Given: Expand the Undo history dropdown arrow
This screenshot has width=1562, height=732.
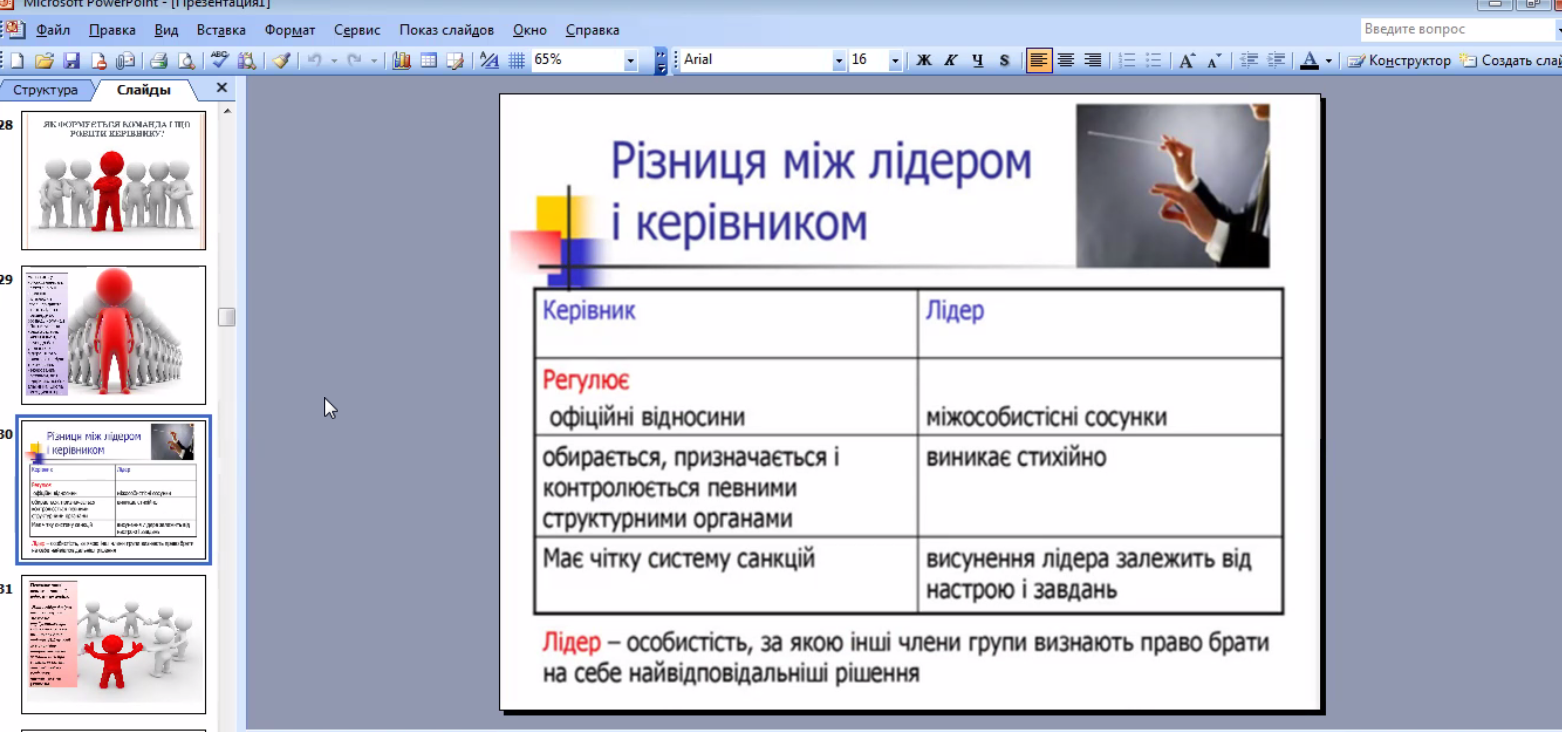Looking at the screenshot, I should click(x=333, y=61).
